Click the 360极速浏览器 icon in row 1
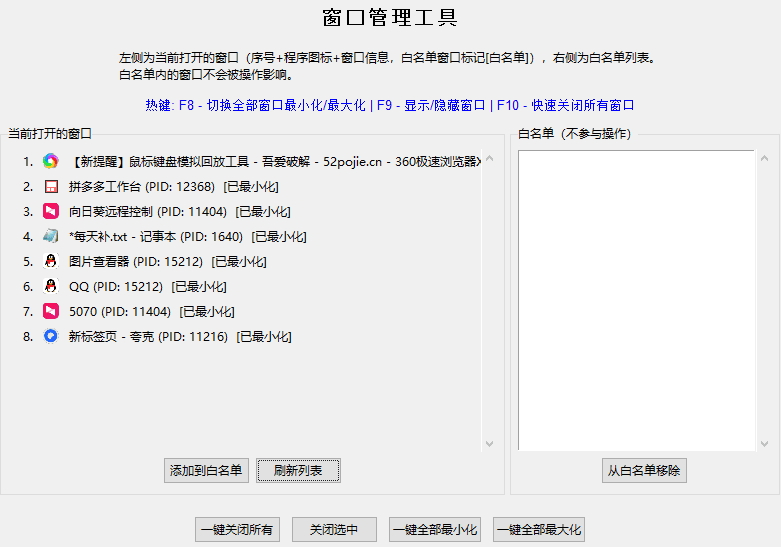 pos(50,161)
